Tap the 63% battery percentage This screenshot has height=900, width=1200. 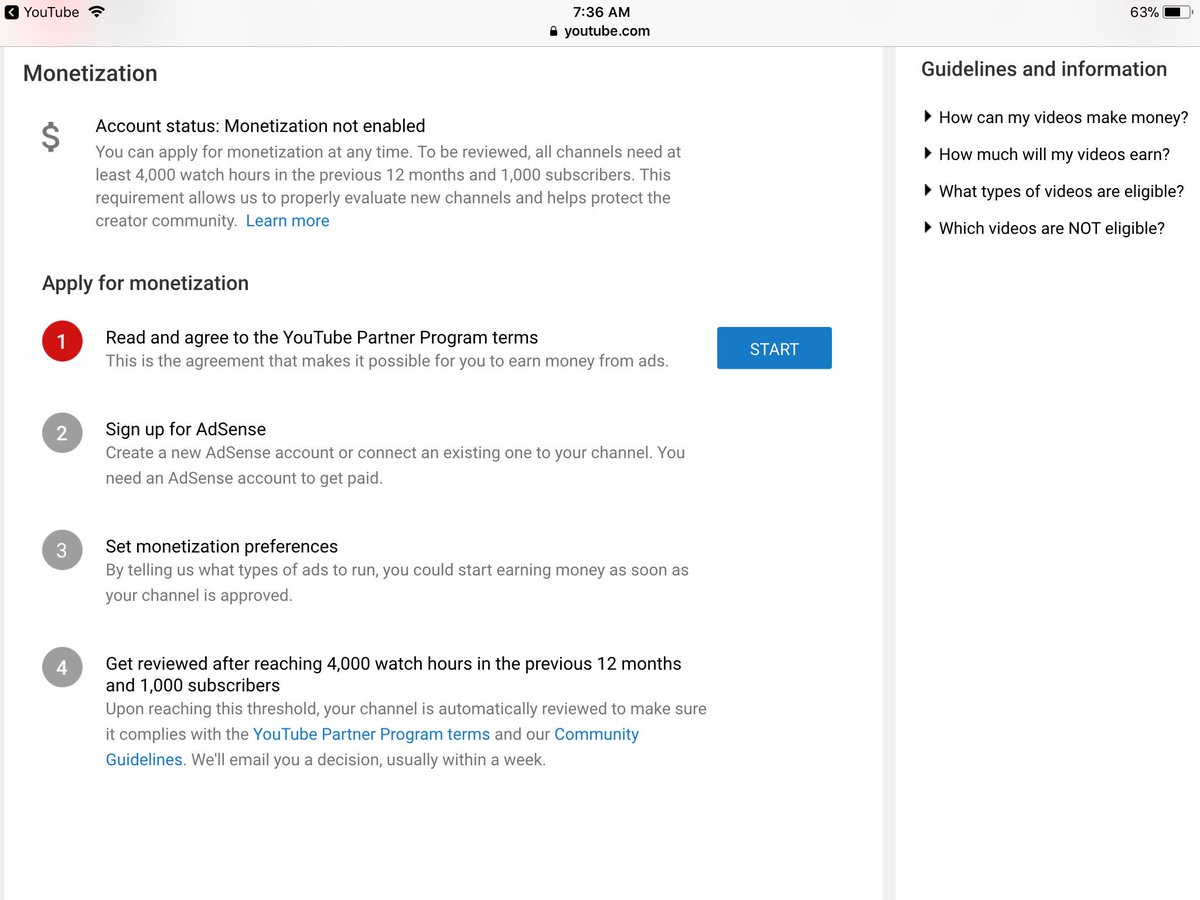point(1144,12)
